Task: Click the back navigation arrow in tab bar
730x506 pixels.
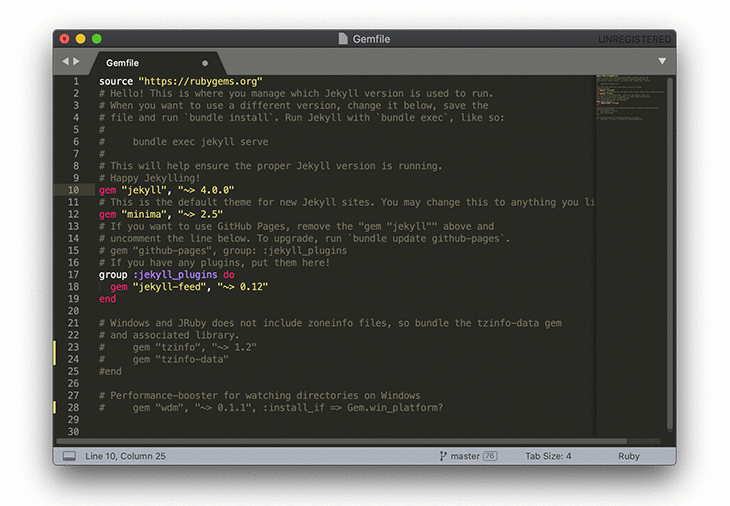Action: click(65, 61)
